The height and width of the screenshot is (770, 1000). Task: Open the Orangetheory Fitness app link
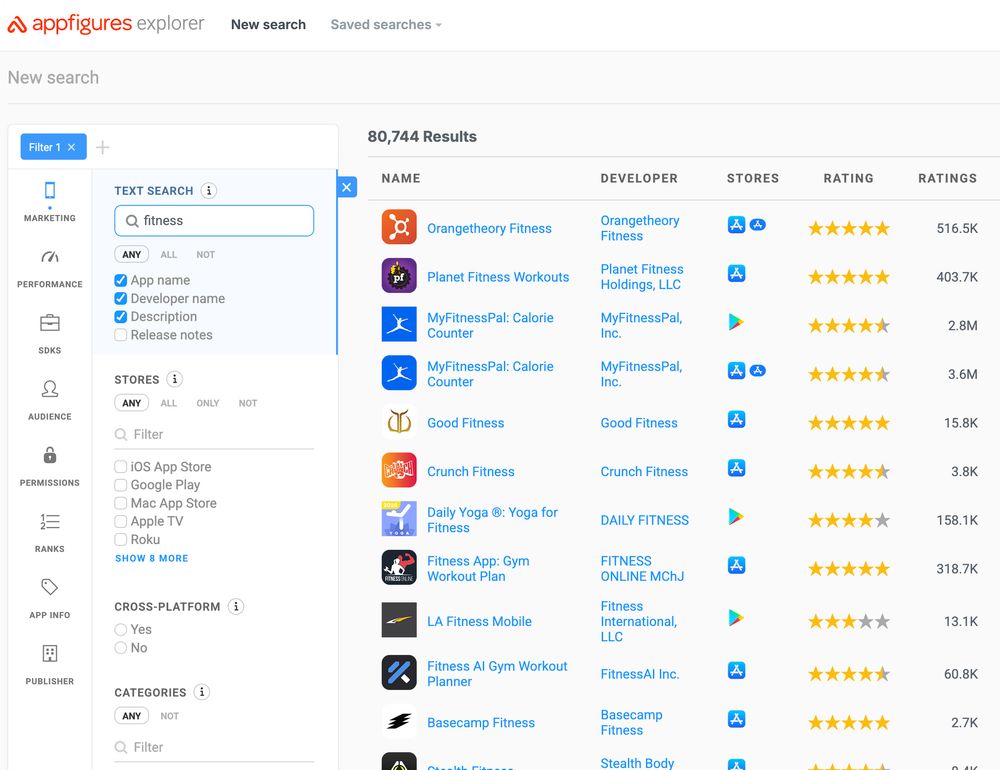(489, 228)
